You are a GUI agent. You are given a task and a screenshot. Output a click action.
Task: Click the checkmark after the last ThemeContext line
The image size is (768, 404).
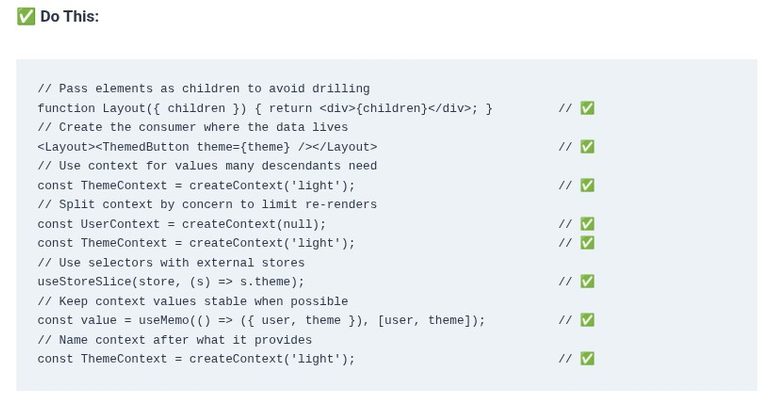coord(587,359)
